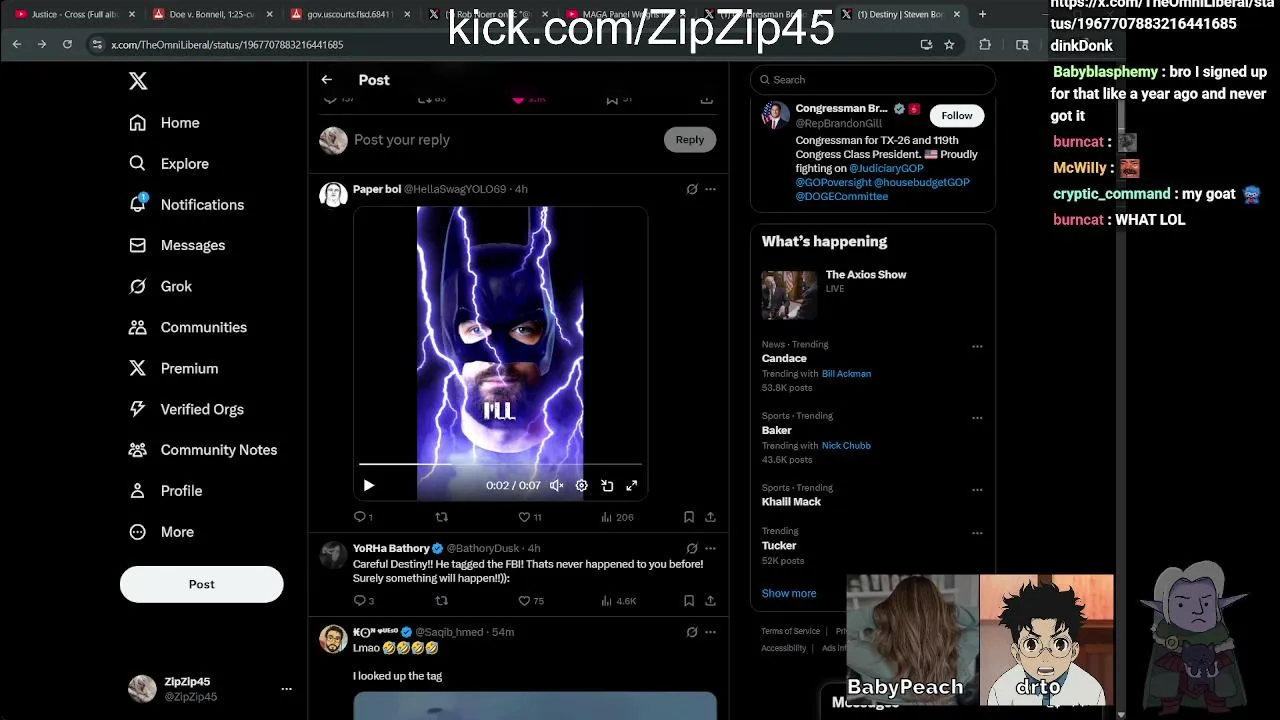This screenshot has height=720, width=1280.
Task: Click the Post your reply field
Action: [500, 140]
